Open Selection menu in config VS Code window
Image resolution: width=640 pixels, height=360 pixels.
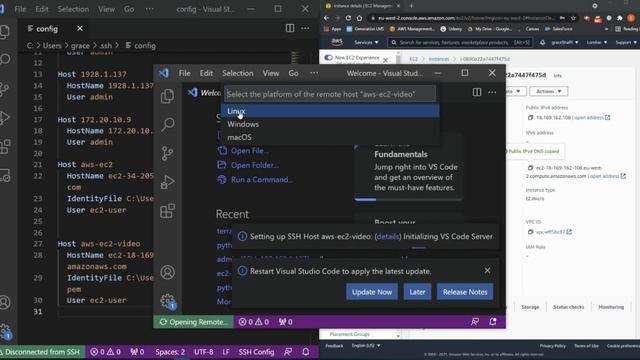[73, 9]
